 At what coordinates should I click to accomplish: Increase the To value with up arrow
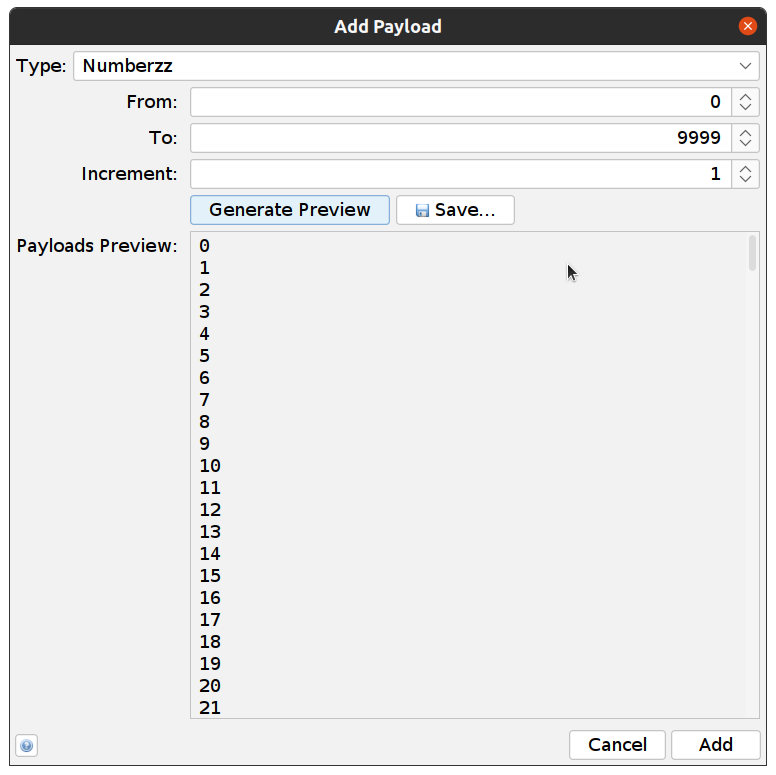coord(745,133)
